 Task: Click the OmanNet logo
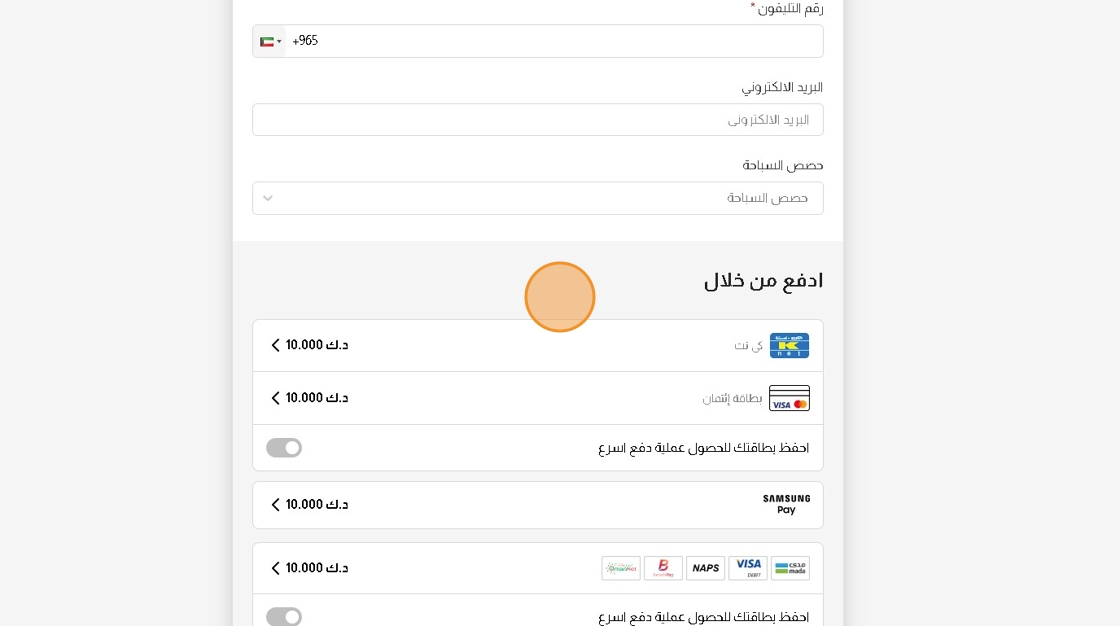[621, 568]
